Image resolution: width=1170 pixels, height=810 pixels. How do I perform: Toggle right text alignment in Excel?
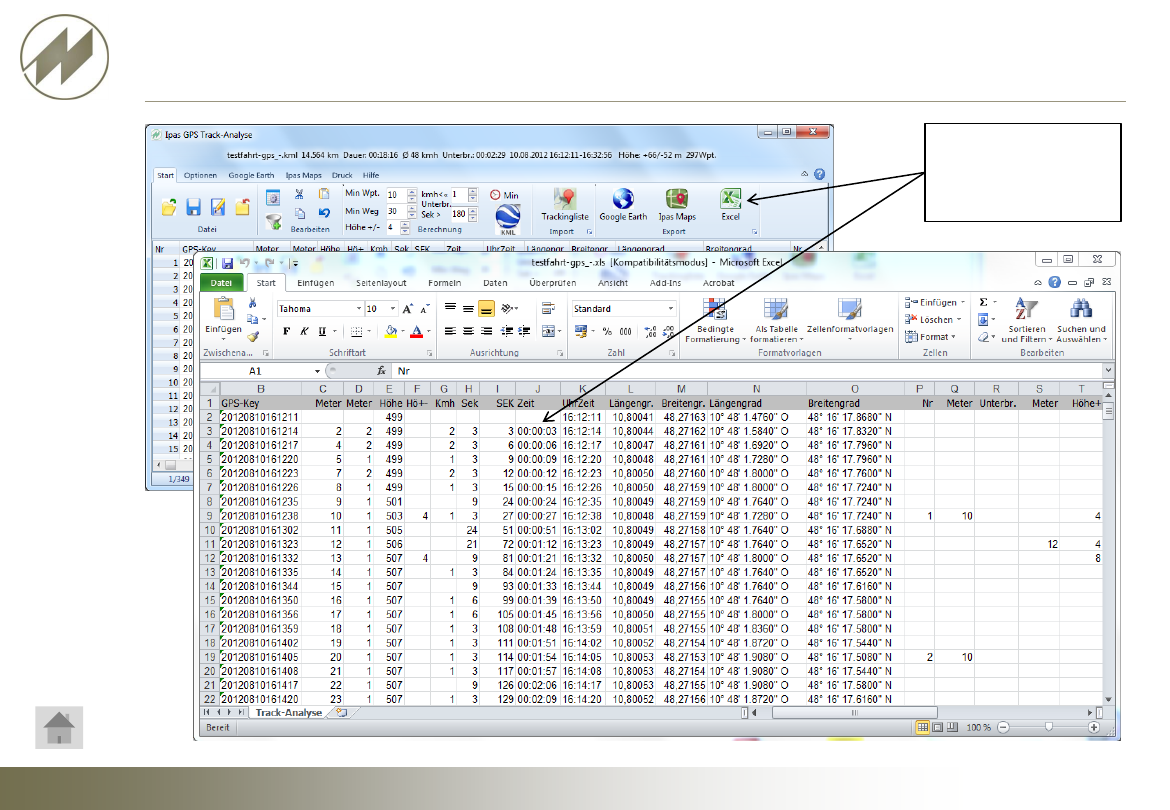pyautogui.click(x=486, y=331)
